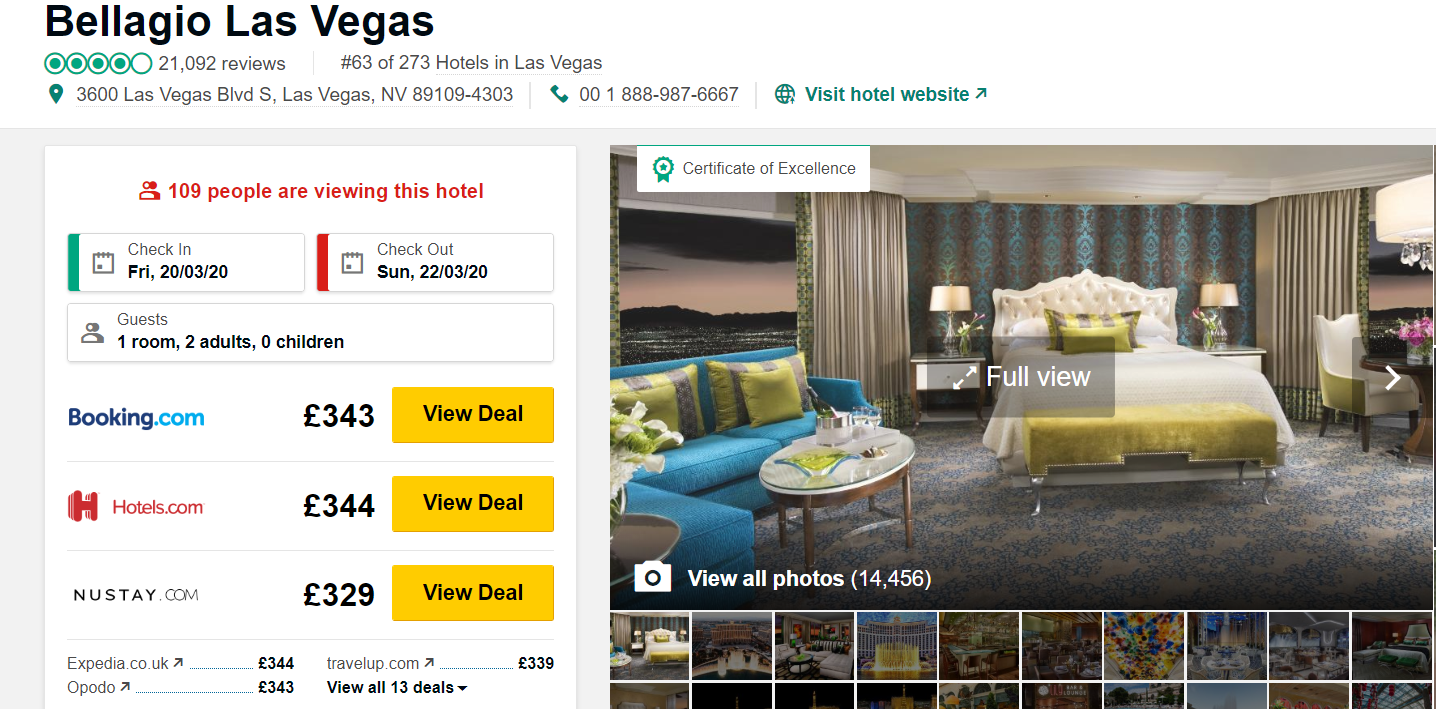This screenshot has width=1436, height=709.
Task: Click the camera icon for all photos
Action: point(652,577)
